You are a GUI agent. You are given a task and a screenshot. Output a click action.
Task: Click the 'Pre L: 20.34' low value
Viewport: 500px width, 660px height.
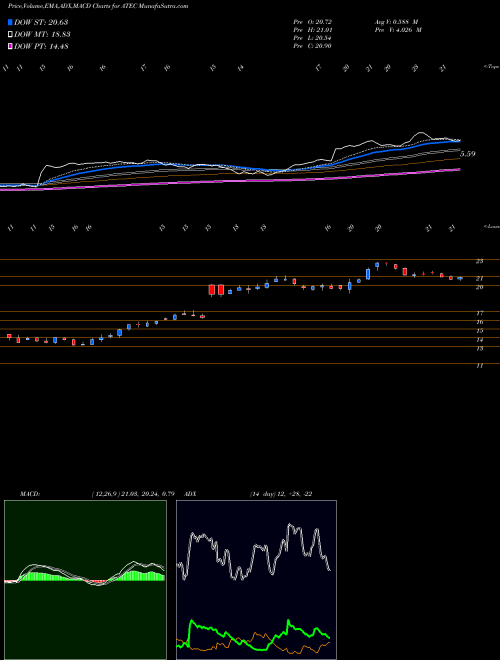(x=313, y=38)
